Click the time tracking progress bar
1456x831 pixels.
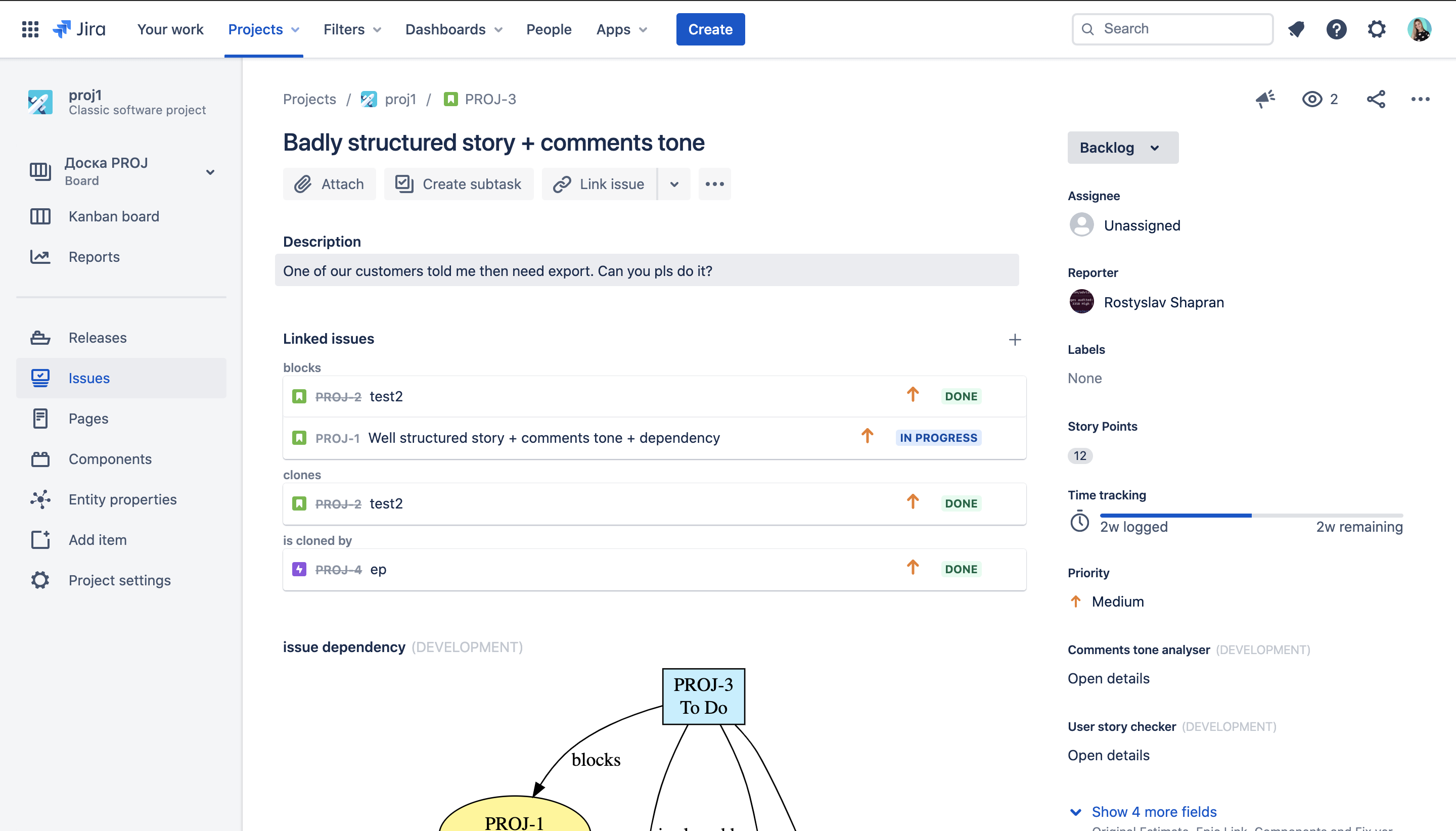(x=1251, y=516)
